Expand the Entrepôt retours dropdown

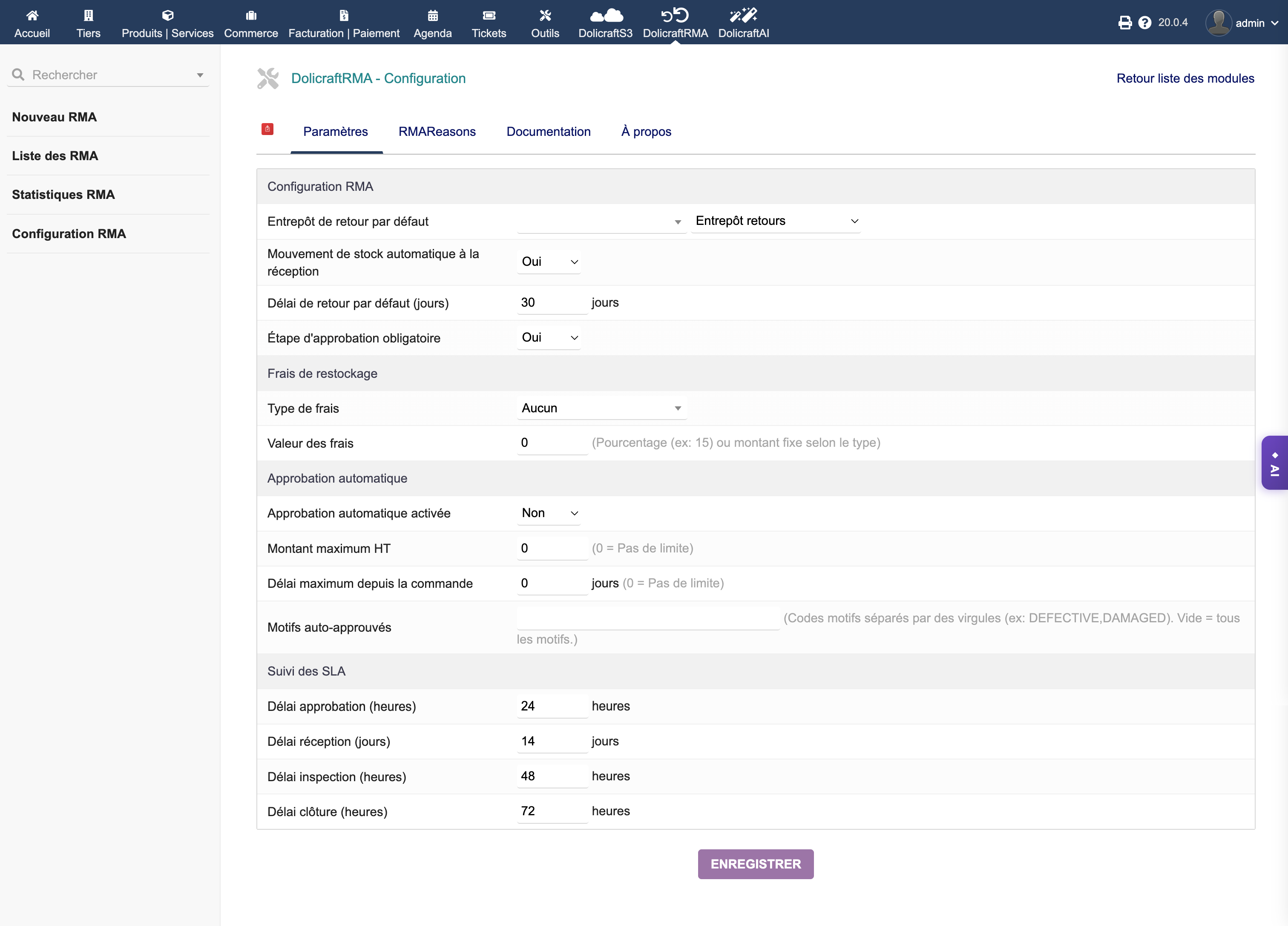[775, 221]
